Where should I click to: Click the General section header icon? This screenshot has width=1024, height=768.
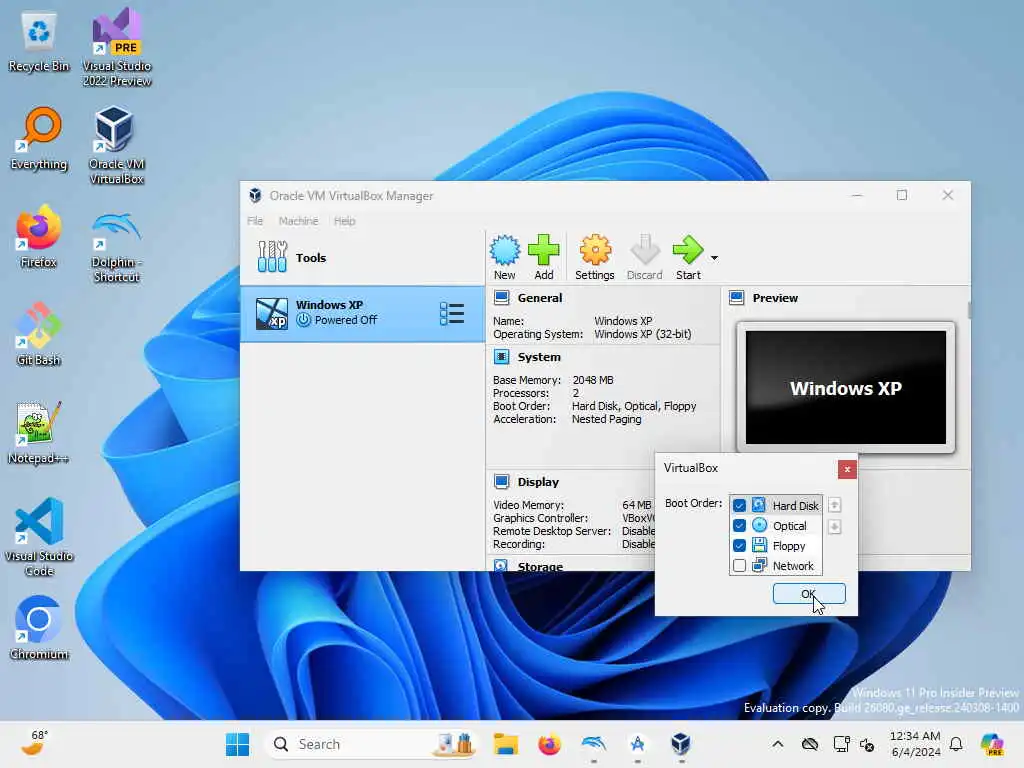tap(502, 298)
